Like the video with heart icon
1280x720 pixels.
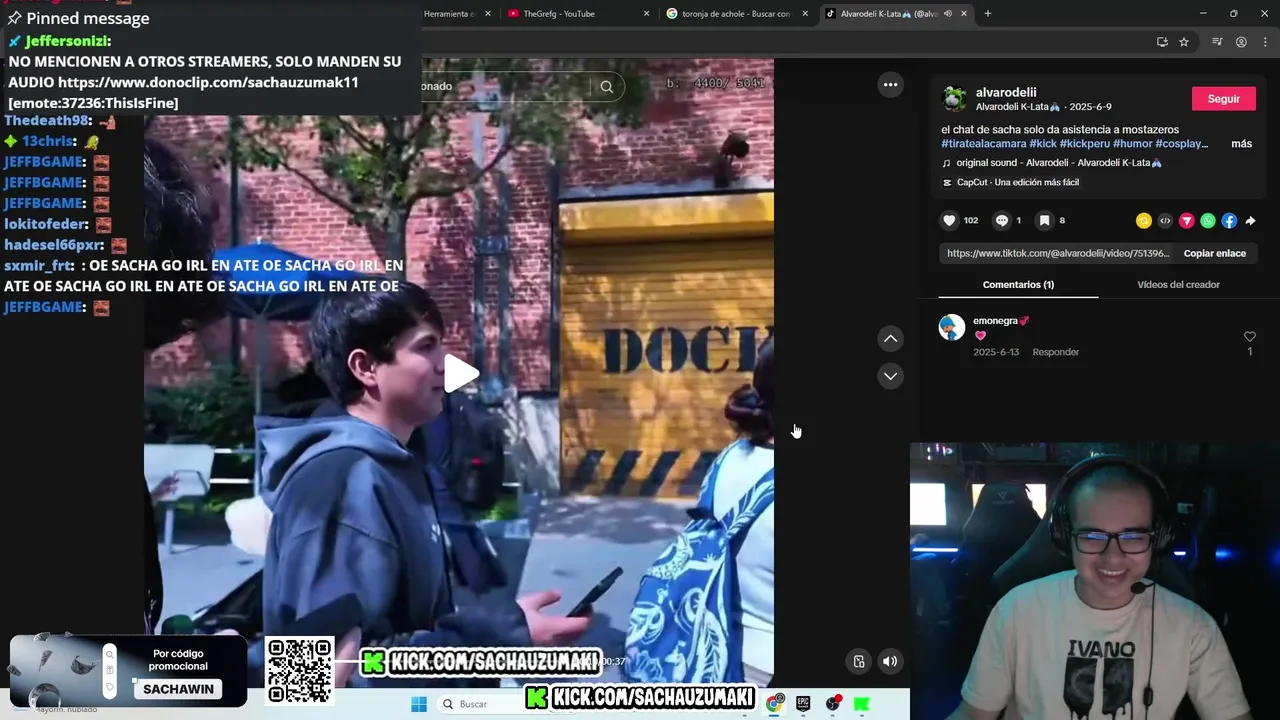pos(949,221)
